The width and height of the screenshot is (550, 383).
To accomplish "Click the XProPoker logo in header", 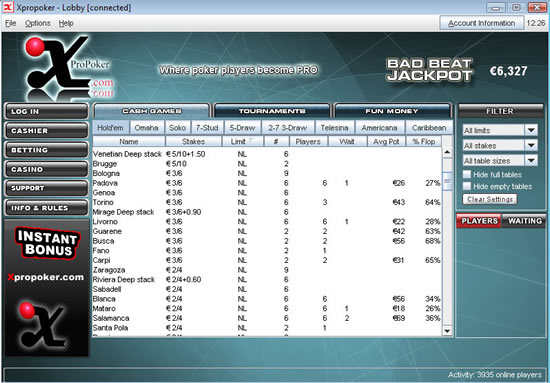I will [68, 66].
